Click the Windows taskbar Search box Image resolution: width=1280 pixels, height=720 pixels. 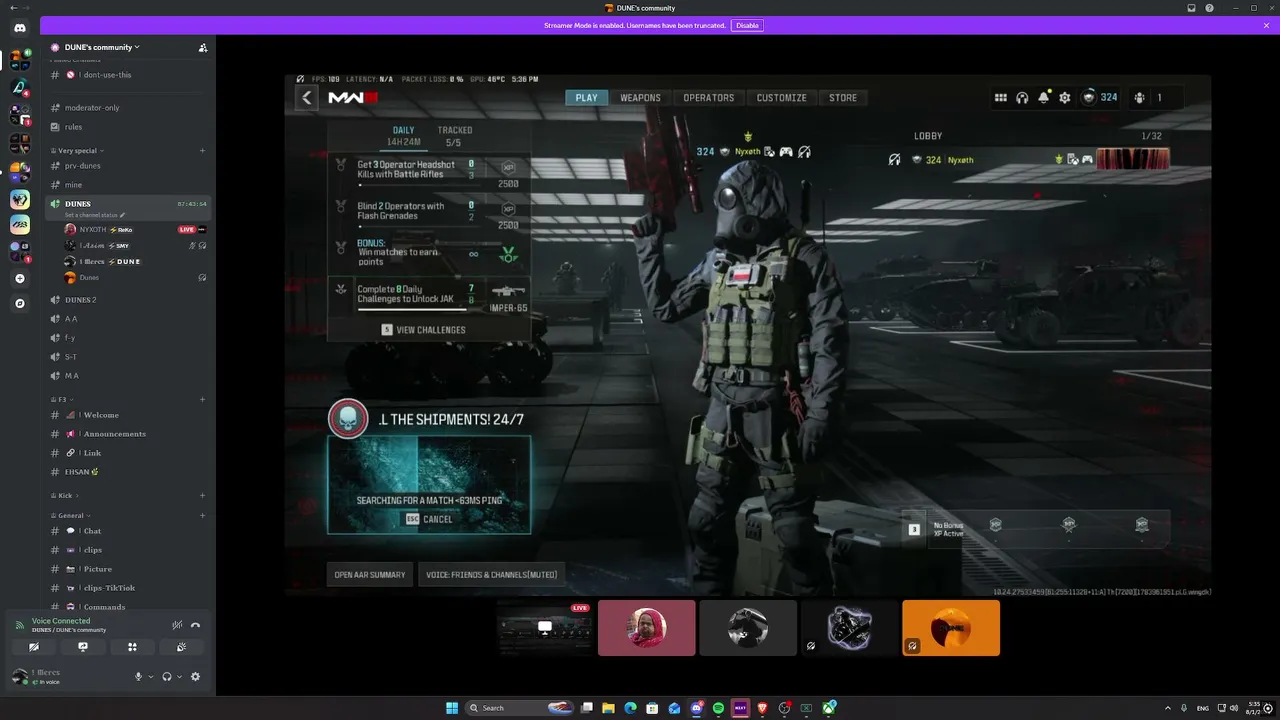click(x=520, y=708)
